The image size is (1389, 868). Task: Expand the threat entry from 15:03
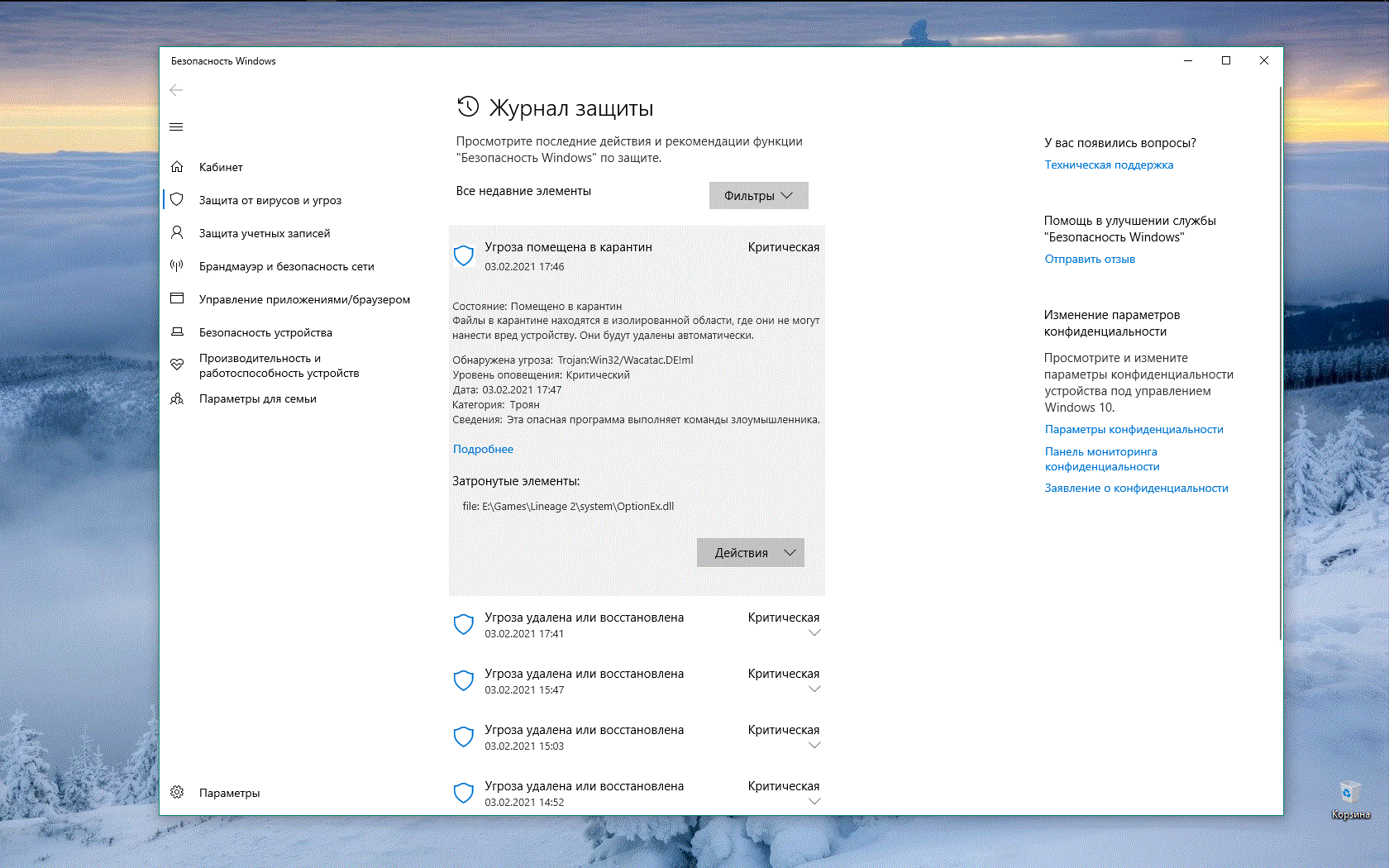pos(814,746)
